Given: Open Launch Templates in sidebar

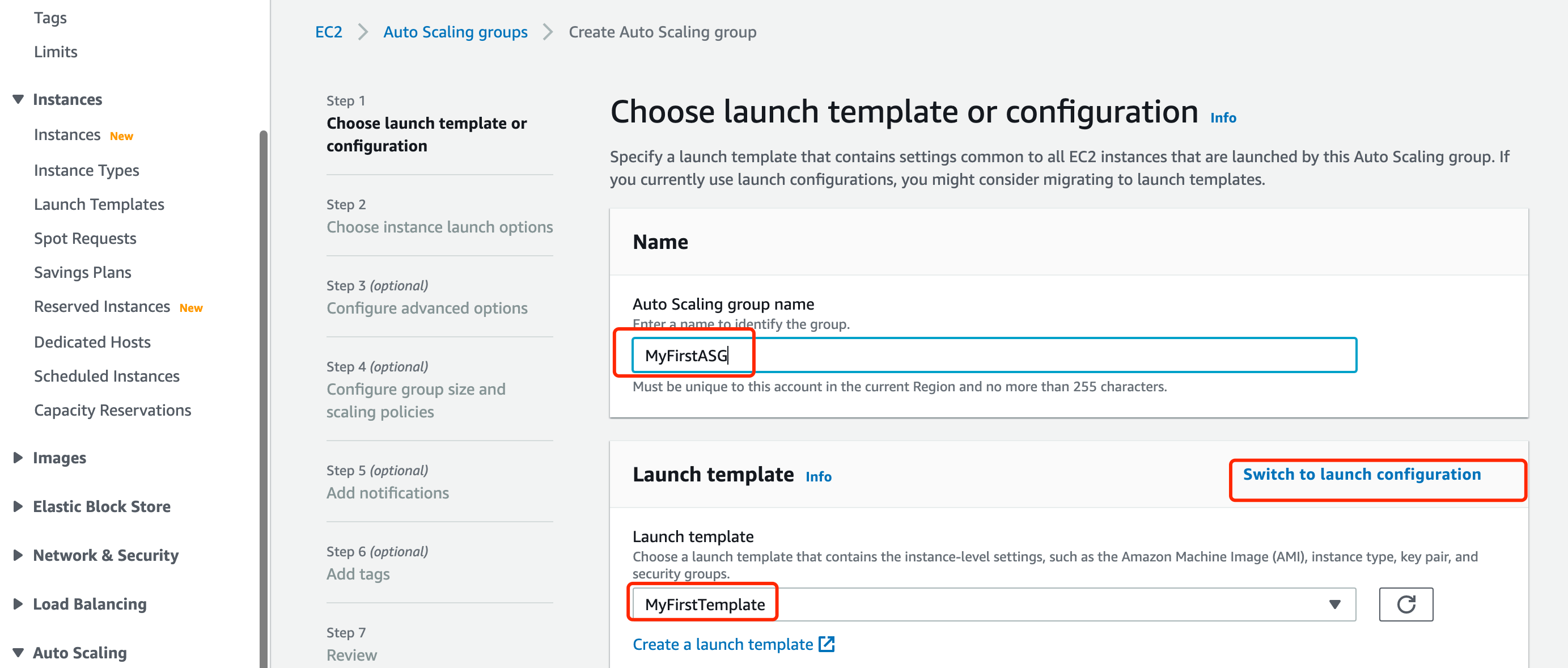Looking at the screenshot, I should click(x=99, y=204).
